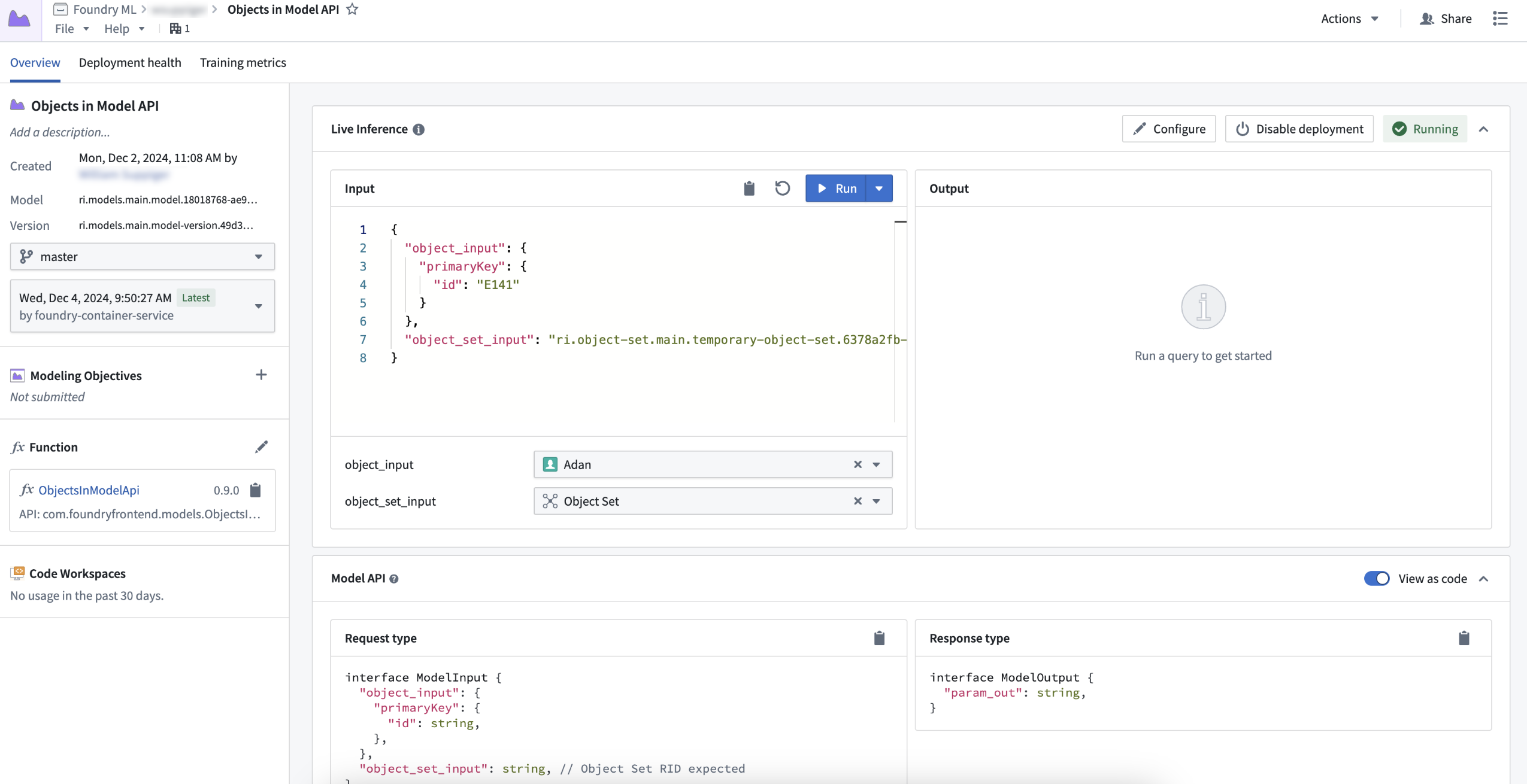Reset the input with the refresh icon
Viewport: 1527px width, 784px height.
tap(782, 189)
